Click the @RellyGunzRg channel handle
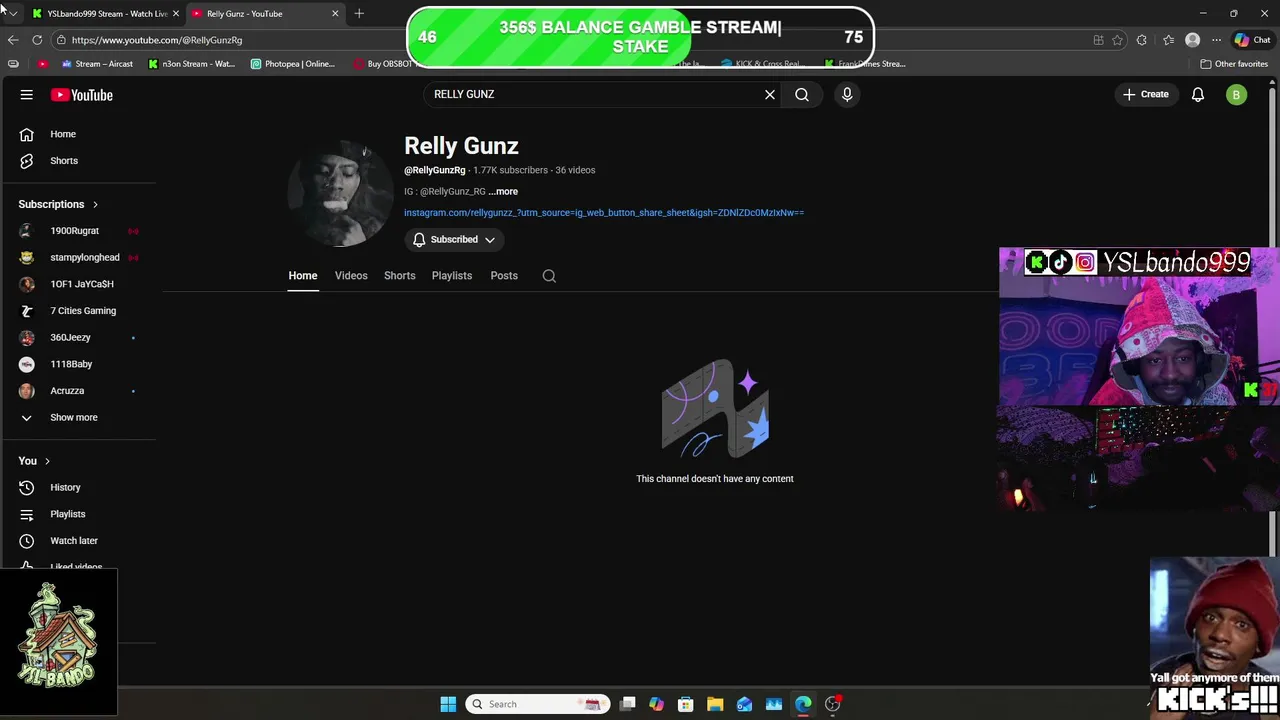 (x=435, y=171)
